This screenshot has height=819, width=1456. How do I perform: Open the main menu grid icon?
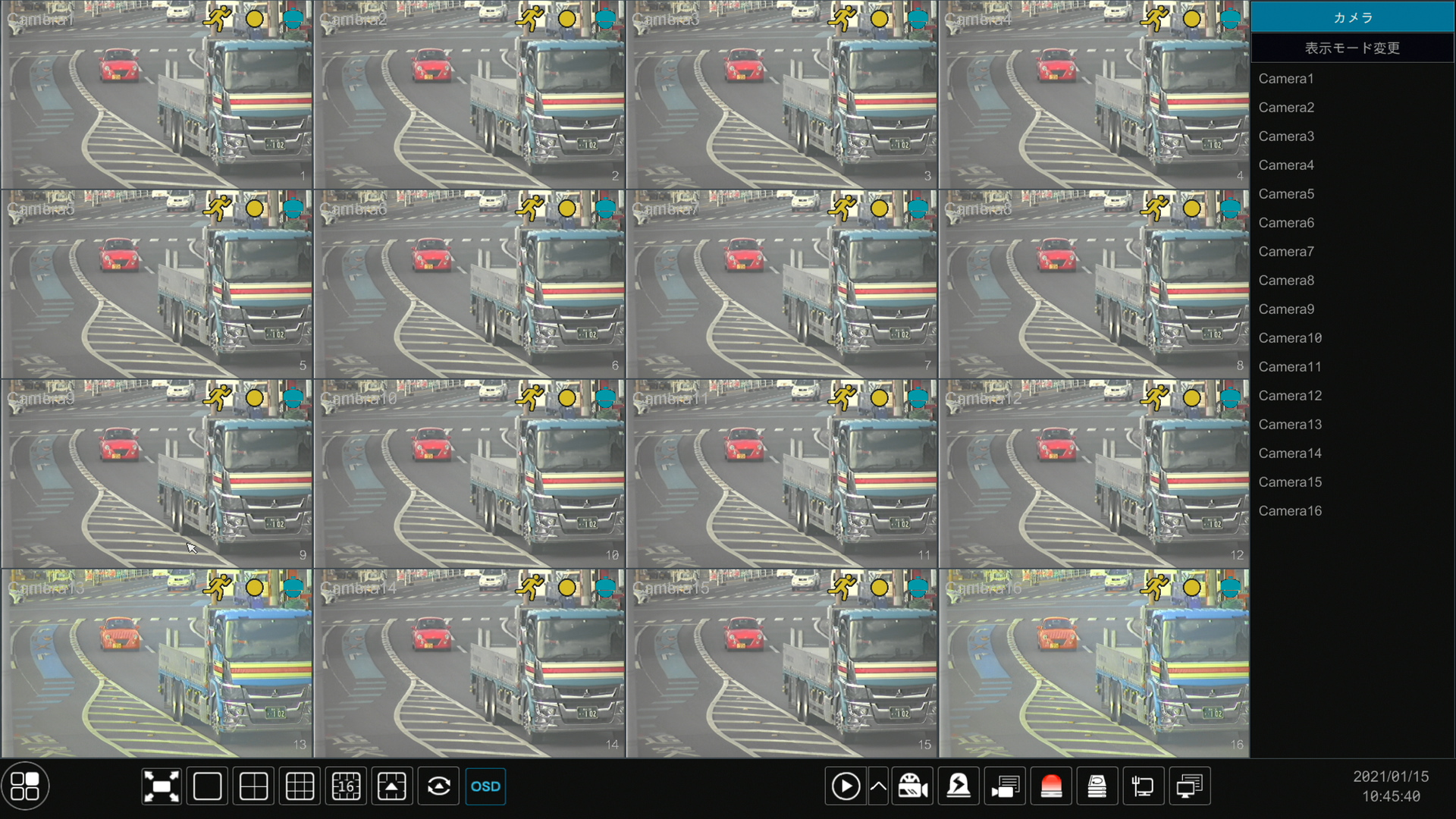25,786
